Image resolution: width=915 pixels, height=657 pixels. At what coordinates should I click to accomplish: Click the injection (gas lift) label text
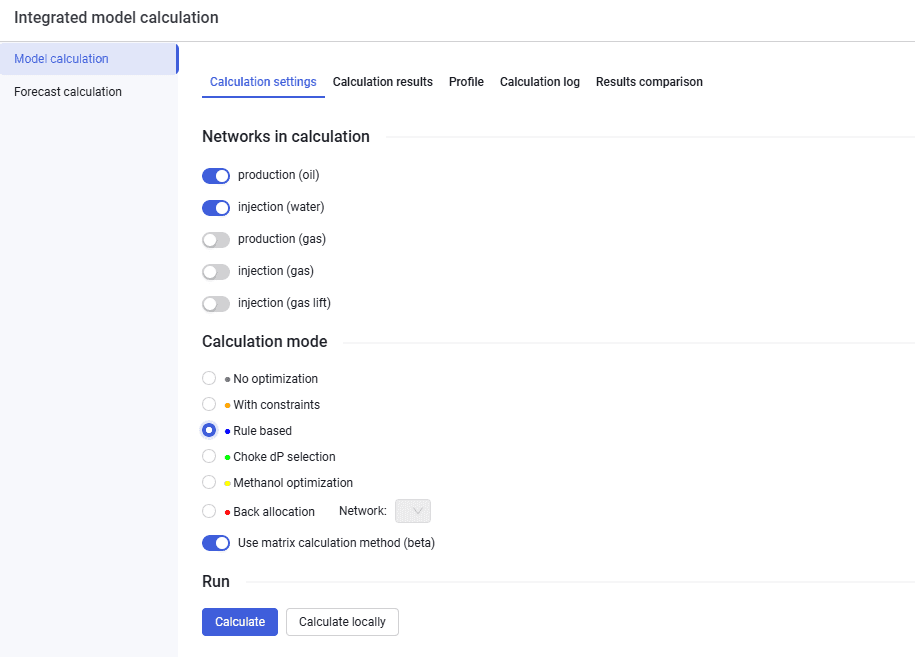284,303
